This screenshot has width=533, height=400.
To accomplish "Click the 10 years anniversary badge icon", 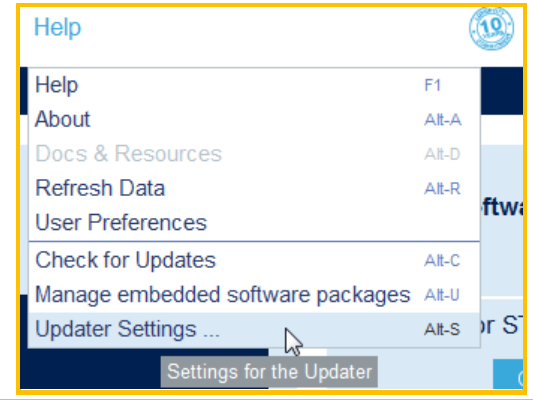I will coord(491,29).
